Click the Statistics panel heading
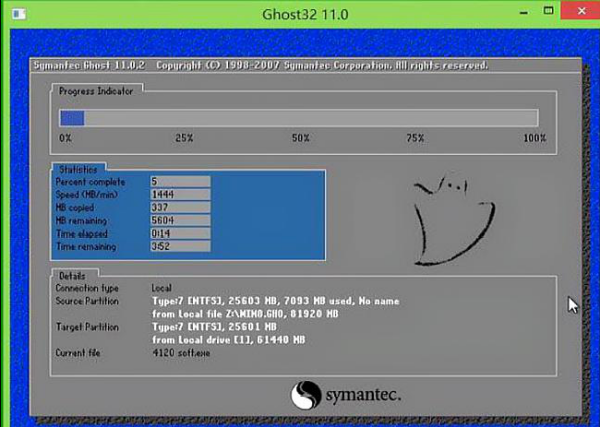This screenshot has height=427, width=600. (78, 169)
